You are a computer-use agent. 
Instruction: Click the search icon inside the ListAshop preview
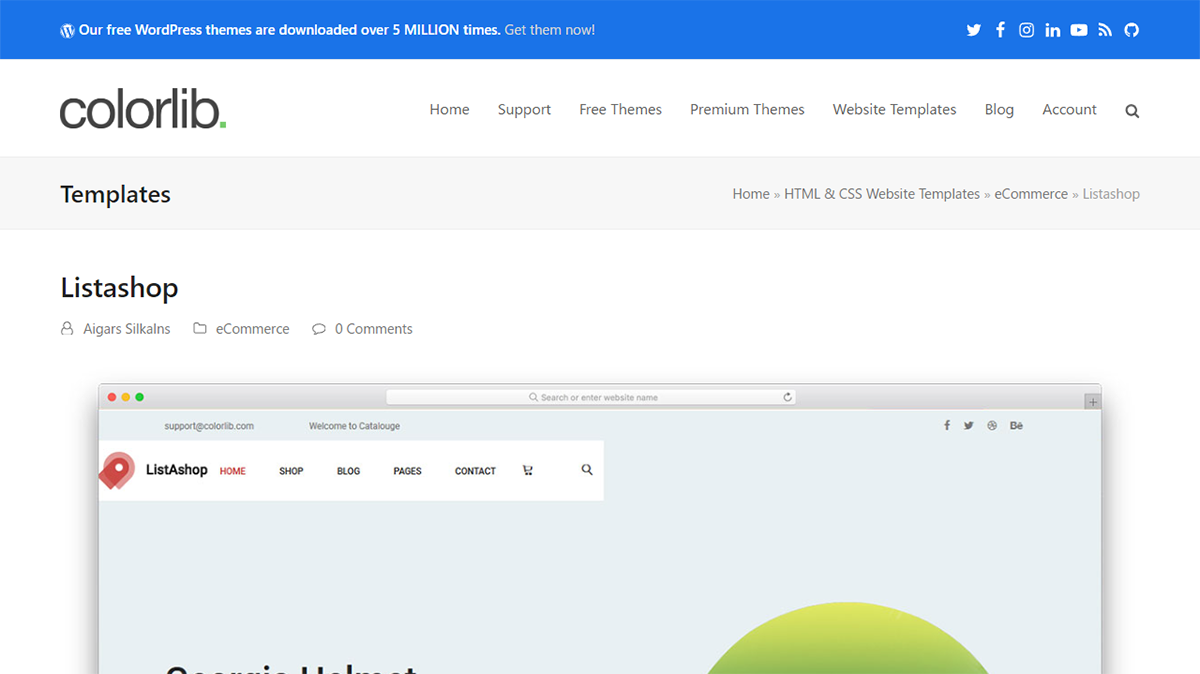coord(586,470)
